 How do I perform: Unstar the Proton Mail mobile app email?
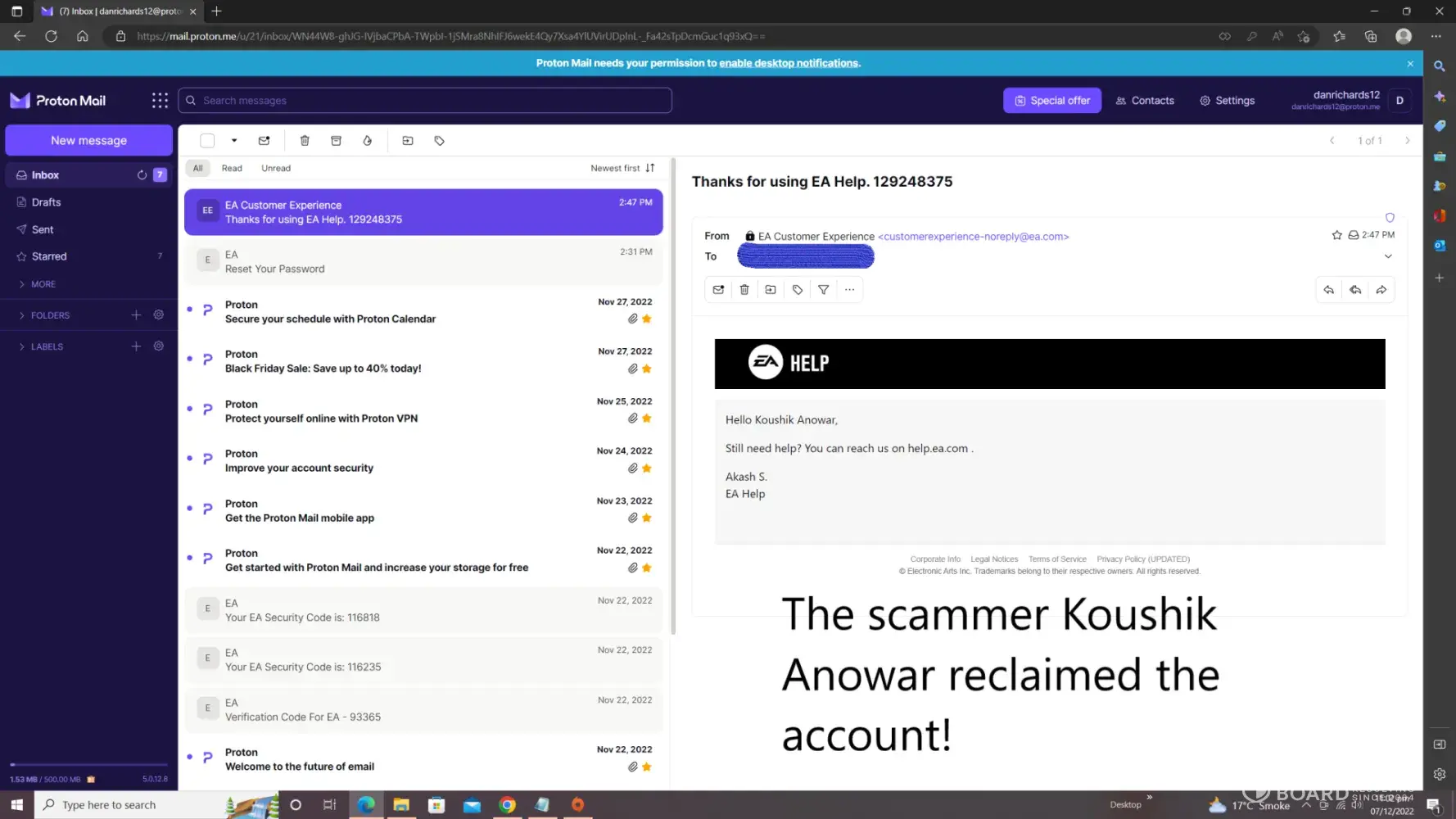[x=647, y=518]
